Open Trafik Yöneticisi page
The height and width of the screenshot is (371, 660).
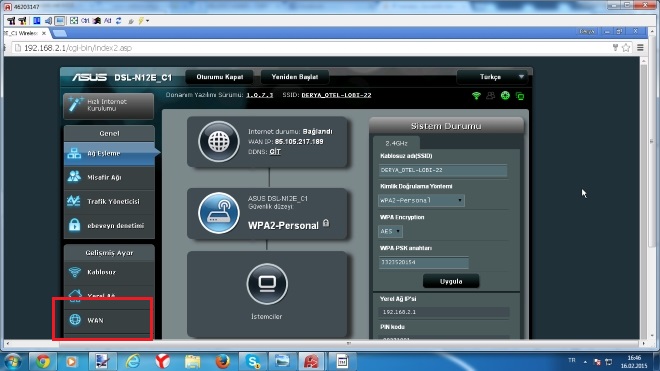point(109,201)
